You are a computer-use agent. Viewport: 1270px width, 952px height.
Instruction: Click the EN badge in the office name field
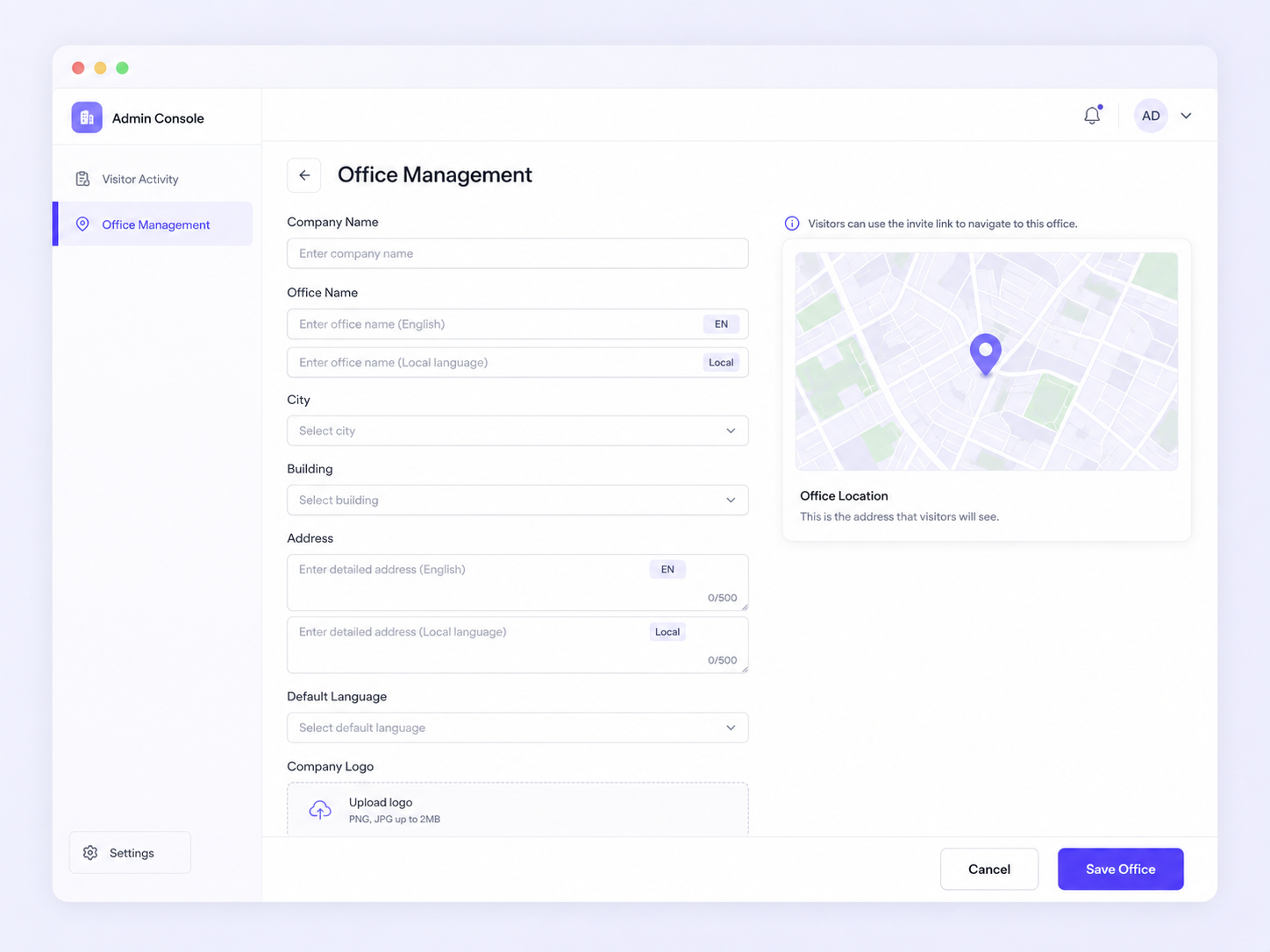point(721,324)
